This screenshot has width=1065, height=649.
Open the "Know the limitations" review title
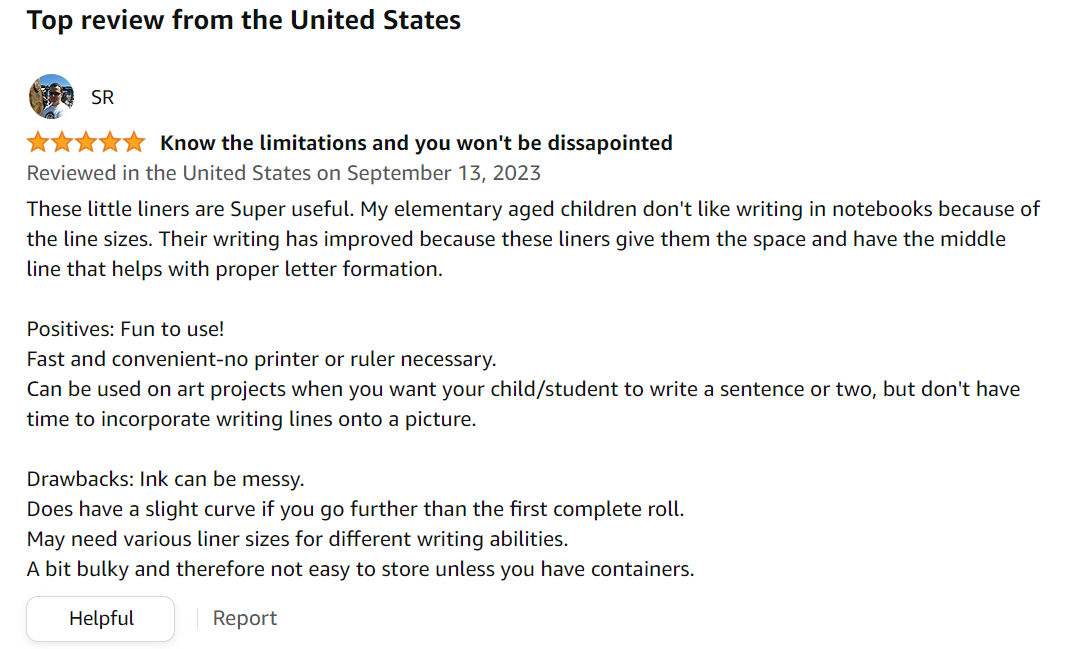coord(416,143)
